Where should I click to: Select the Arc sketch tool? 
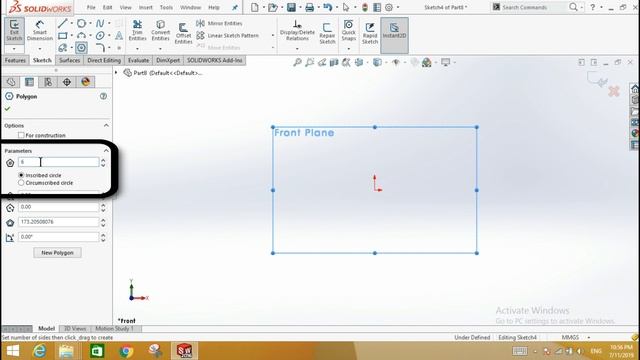point(81,36)
